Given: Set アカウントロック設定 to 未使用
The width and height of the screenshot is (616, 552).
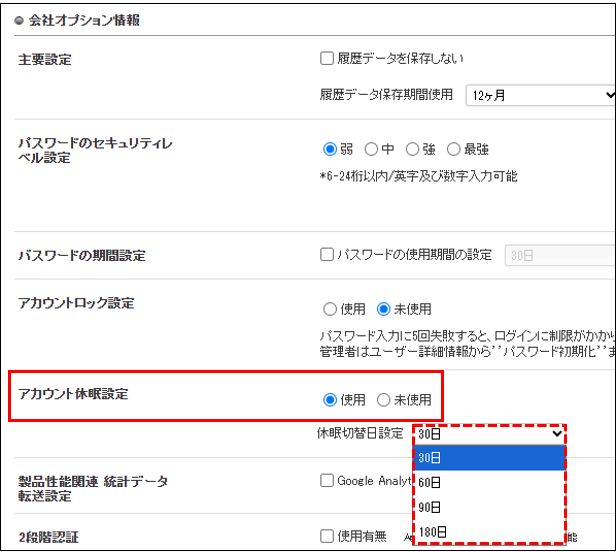Looking at the screenshot, I should click(383, 309).
